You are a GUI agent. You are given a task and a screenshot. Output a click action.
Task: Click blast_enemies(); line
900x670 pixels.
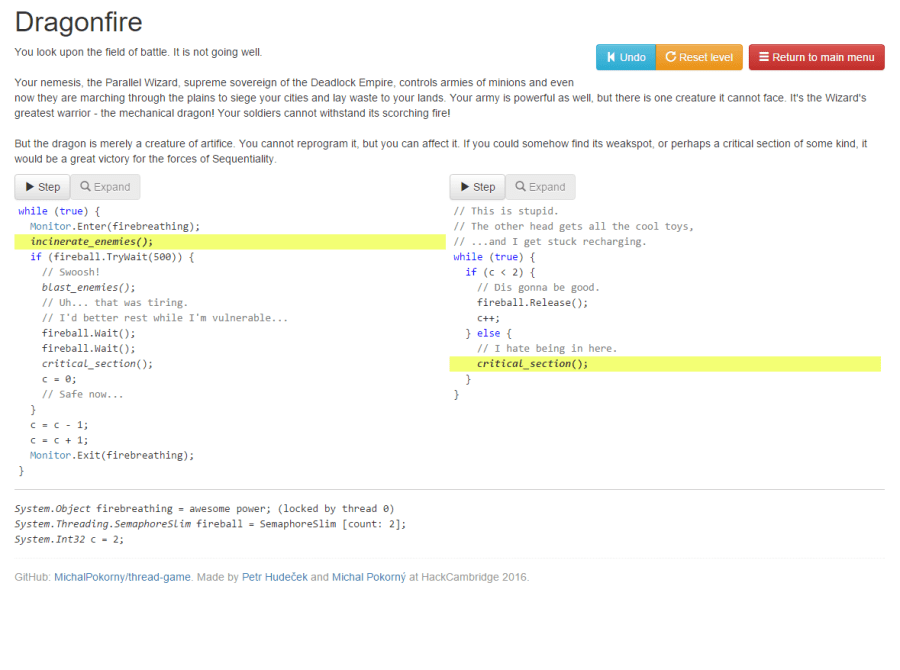click(88, 287)
